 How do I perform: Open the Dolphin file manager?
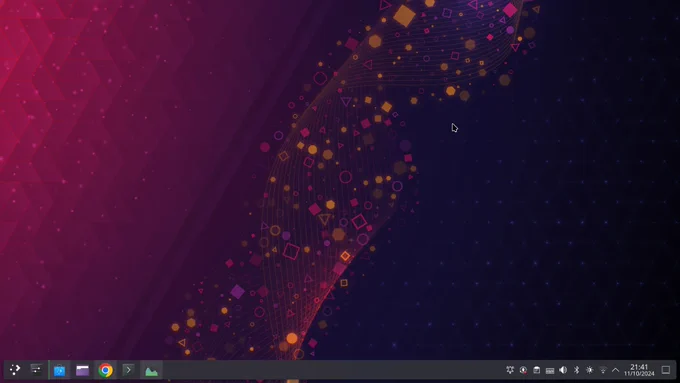tap(82, 370)
